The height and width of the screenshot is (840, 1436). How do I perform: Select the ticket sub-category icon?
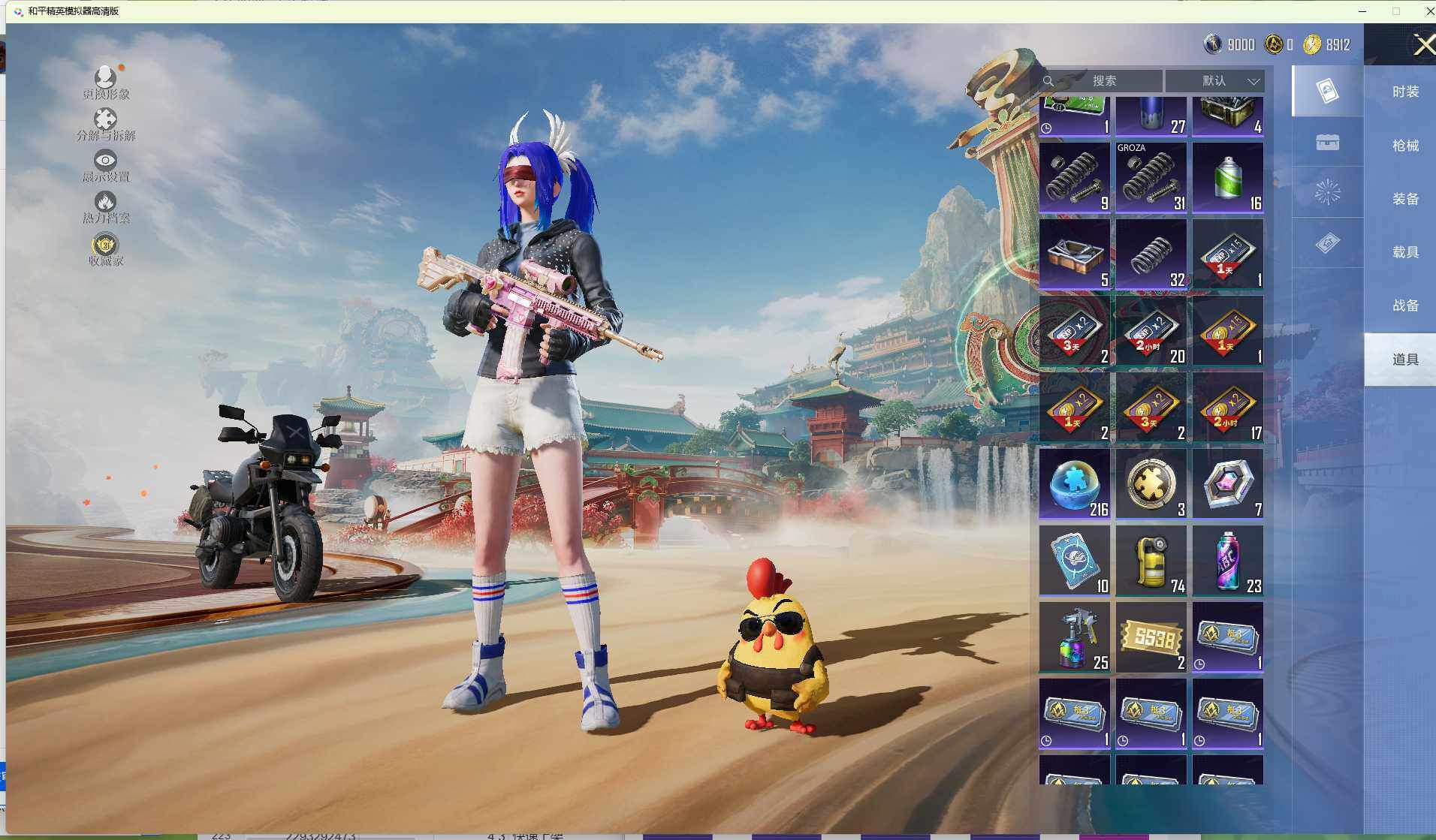pyautogui.click(x=1327, y=243)
